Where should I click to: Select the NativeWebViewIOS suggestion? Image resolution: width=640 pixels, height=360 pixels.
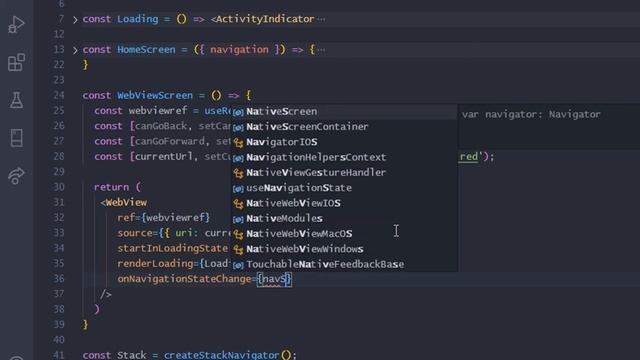point(344,203)
